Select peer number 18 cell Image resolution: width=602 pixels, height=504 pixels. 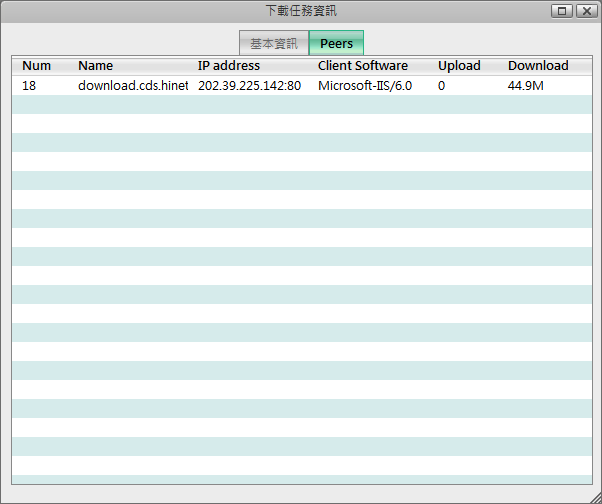(x=29, y=86)
